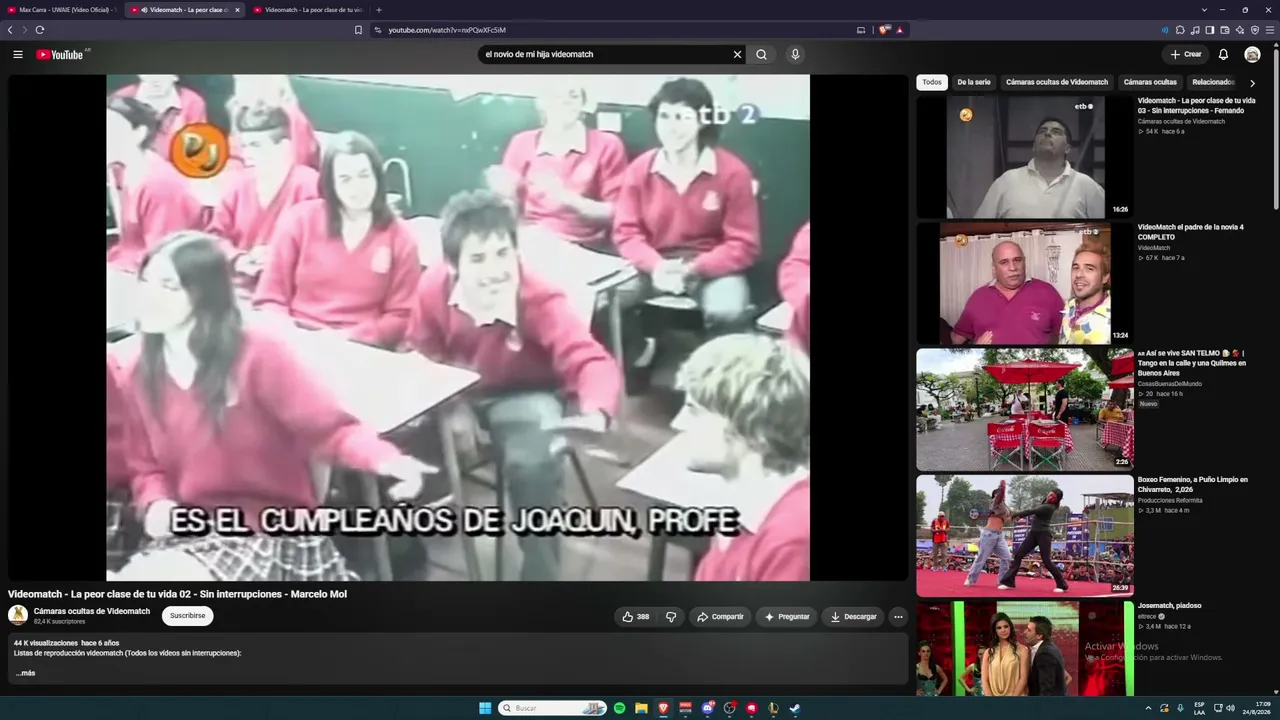Screen dimensions: 1280x720
Task: Subscribe with the Suscribirse button
Action: 187,616
